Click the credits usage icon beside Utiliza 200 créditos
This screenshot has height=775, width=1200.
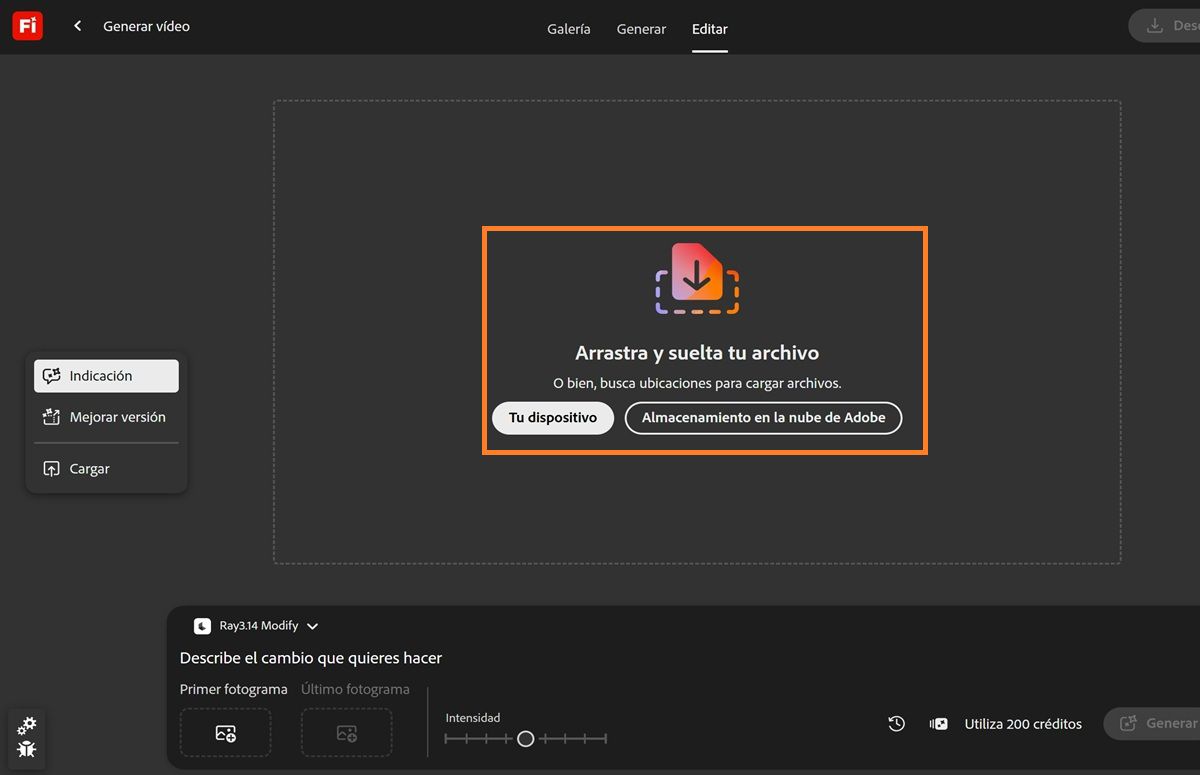coord(938,723)
